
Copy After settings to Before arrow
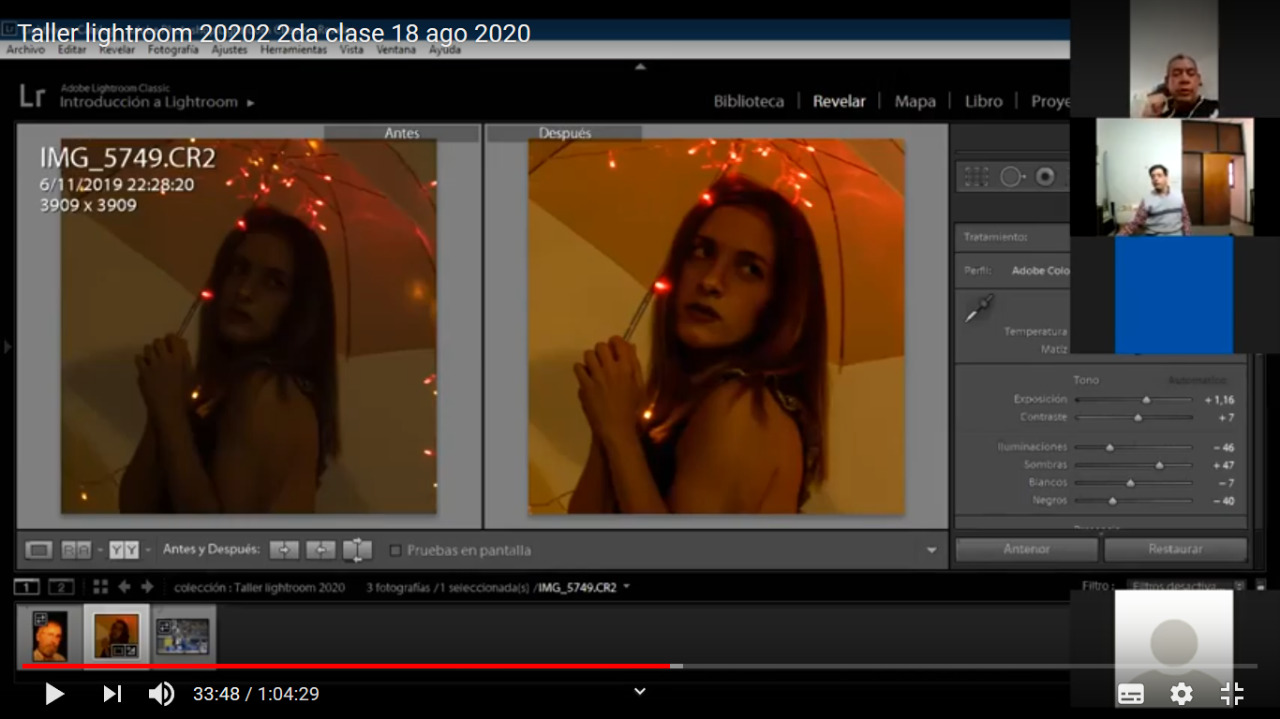(321, 550)
